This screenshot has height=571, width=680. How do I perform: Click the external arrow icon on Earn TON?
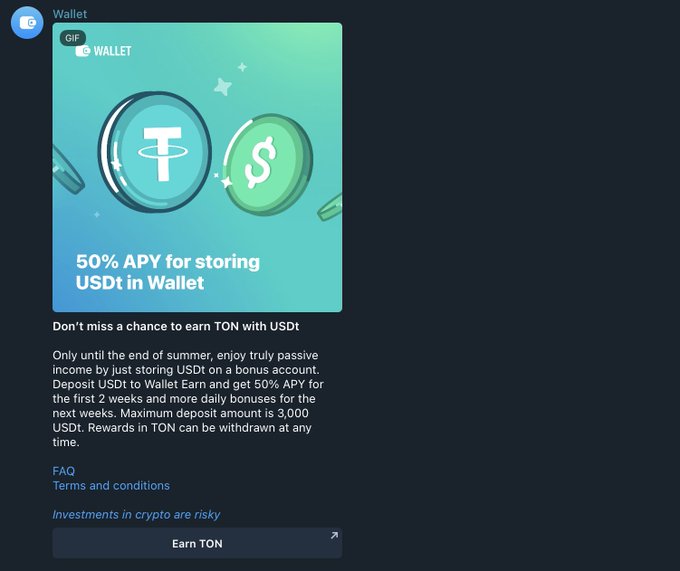[x=334, y=535]
